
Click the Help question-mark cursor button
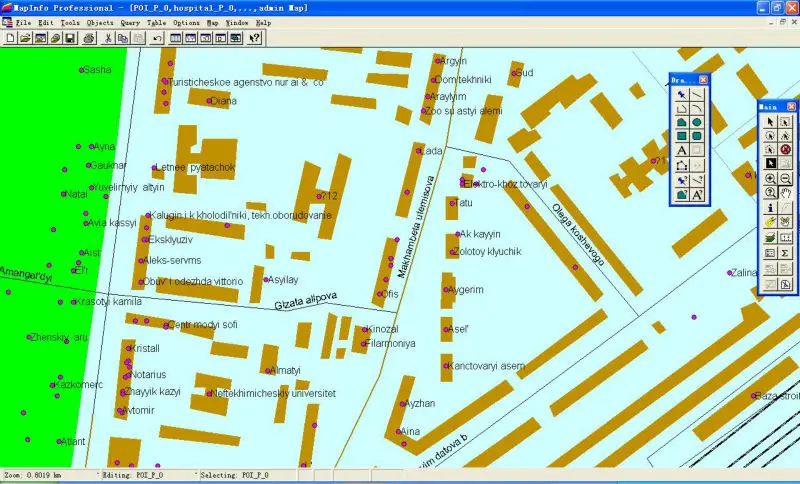tap(254, 38)
